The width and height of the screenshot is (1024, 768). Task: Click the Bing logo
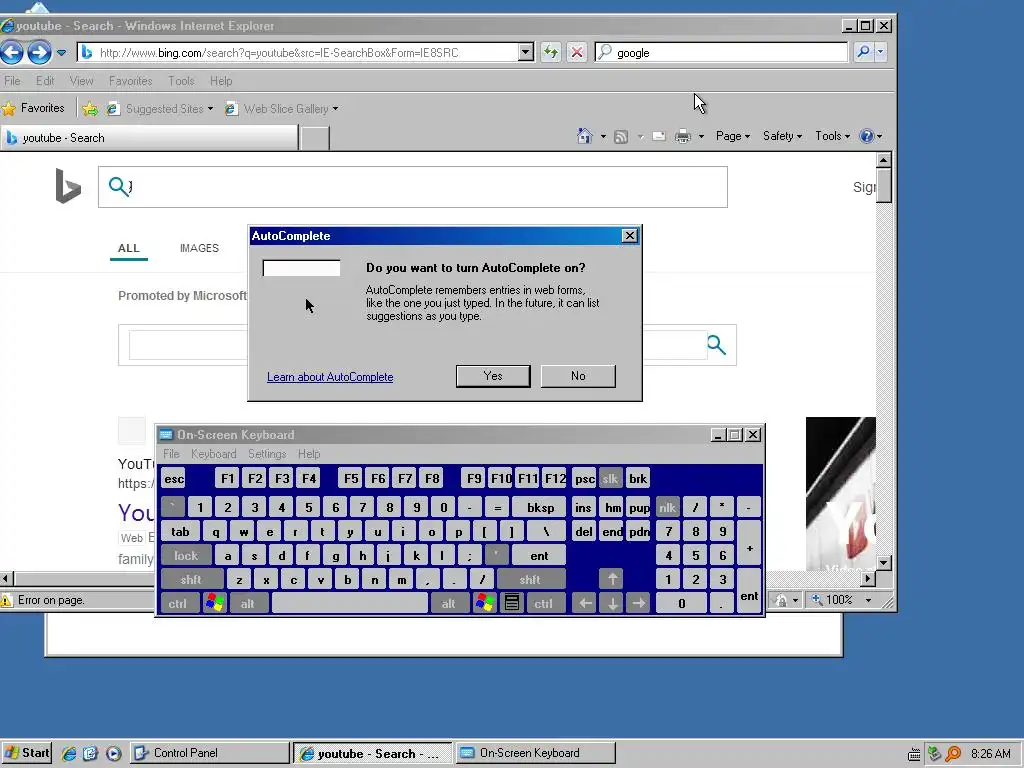click(68, 186)
